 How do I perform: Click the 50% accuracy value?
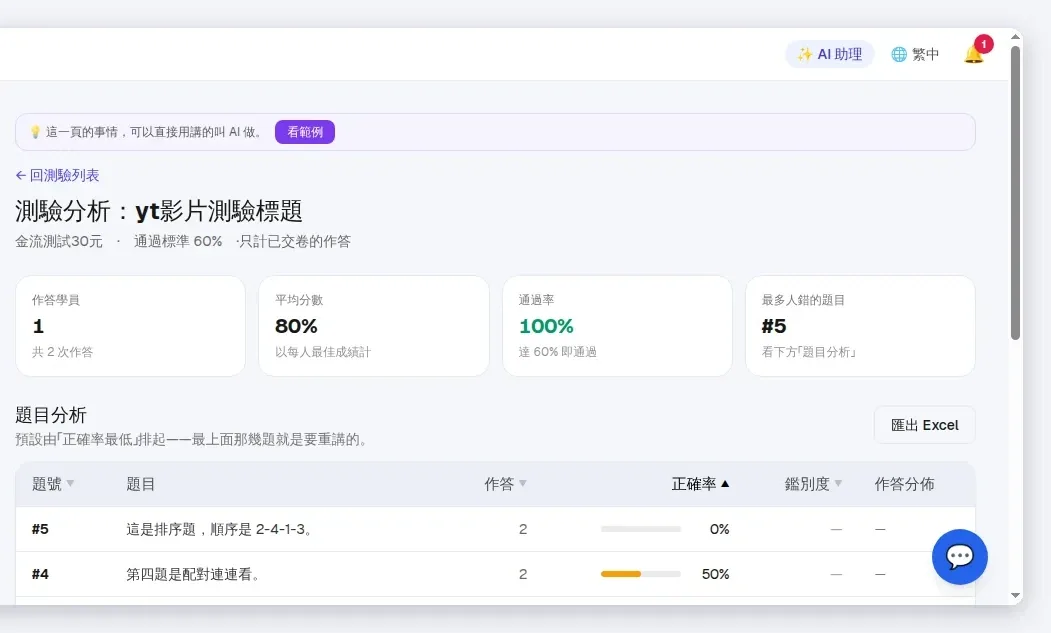715,574
